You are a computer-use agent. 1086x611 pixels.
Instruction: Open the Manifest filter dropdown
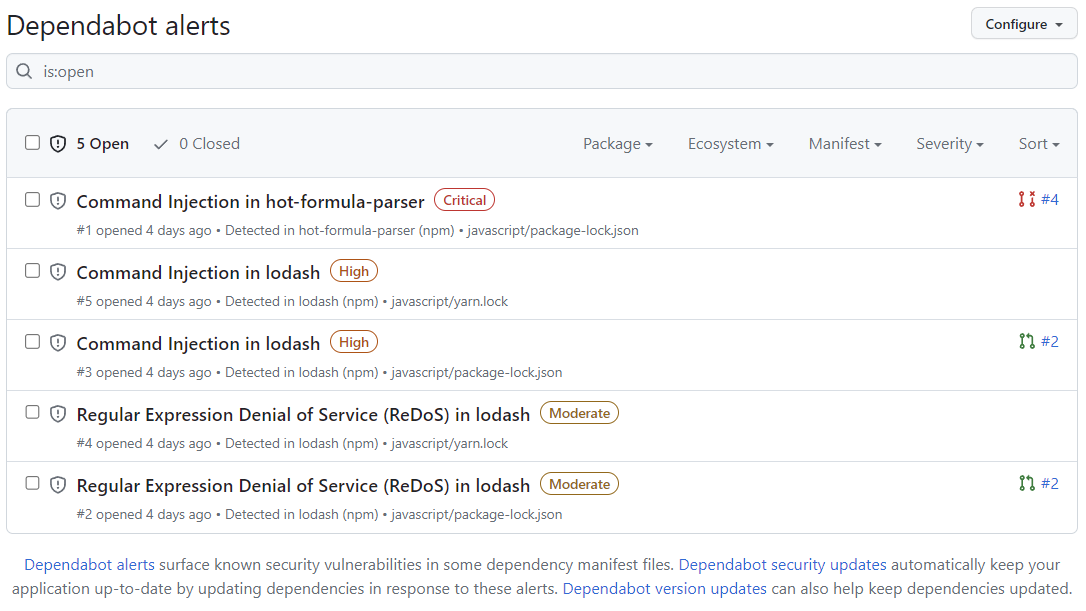point(844,143)
